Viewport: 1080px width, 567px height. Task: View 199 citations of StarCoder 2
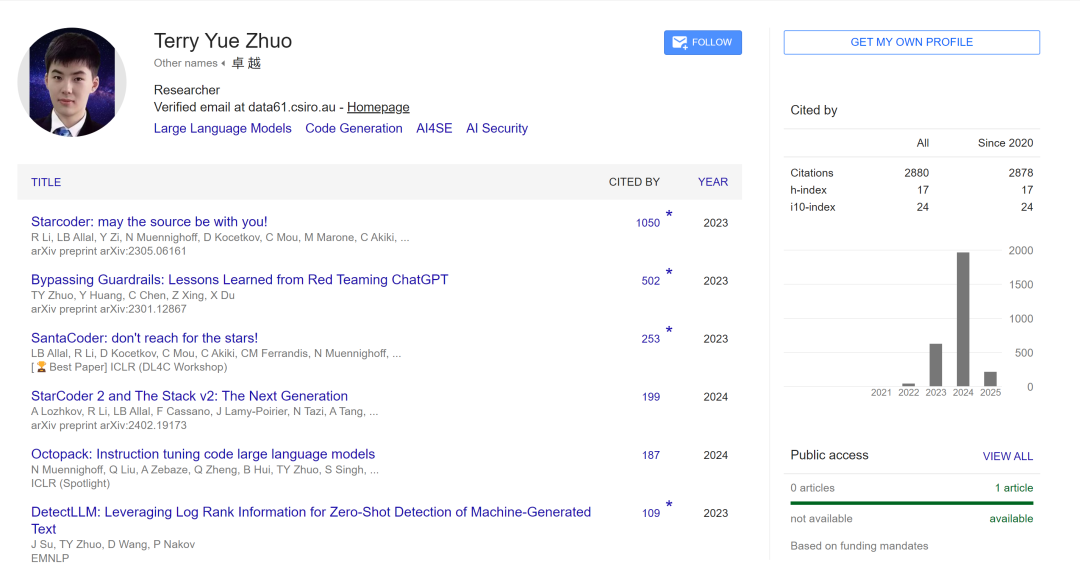(651, 397)
